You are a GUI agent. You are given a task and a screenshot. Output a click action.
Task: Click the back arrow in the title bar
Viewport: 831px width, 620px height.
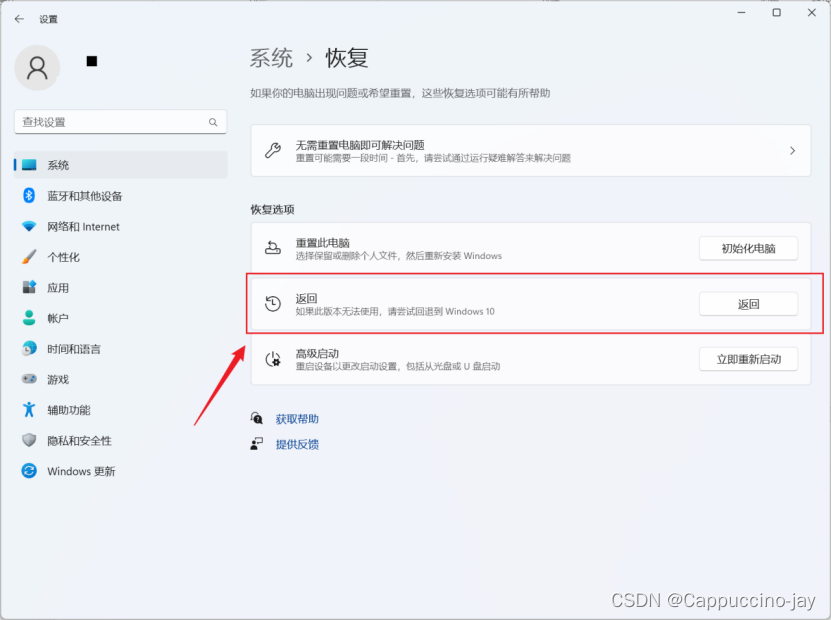(20, 19)
